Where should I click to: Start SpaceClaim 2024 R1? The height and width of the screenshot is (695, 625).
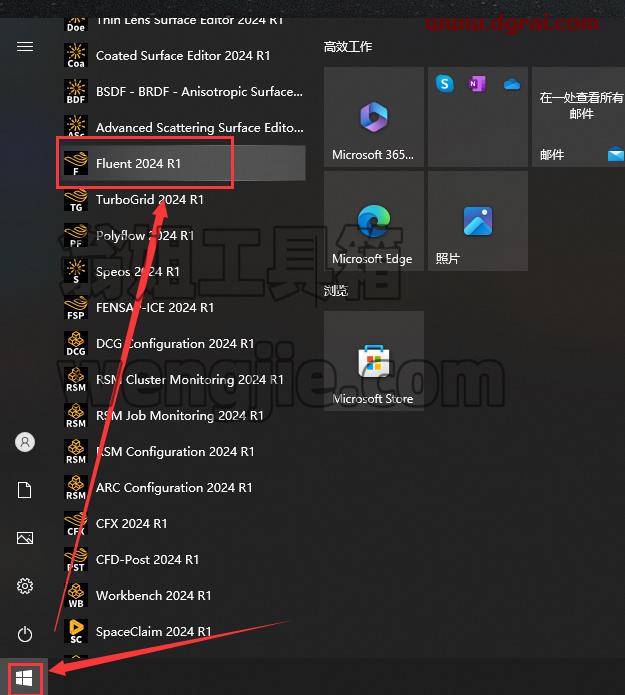tap(182, 631)
